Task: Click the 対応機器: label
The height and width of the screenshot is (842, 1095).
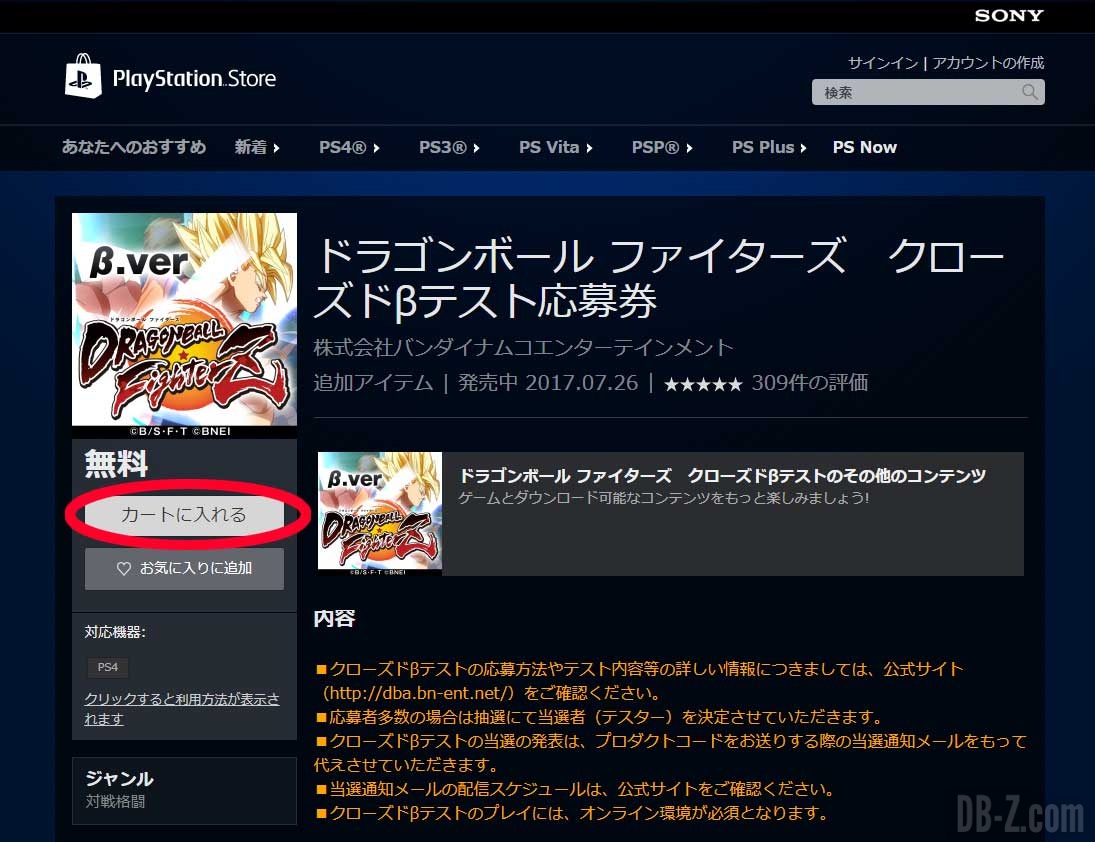Action: 115,633
